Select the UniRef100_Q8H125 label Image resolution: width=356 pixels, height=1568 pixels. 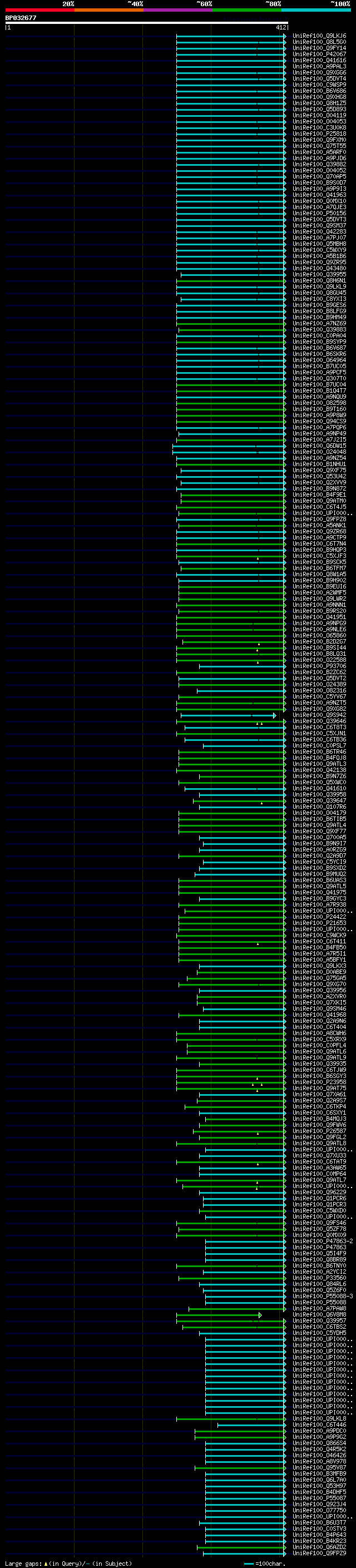coord(319,103)
